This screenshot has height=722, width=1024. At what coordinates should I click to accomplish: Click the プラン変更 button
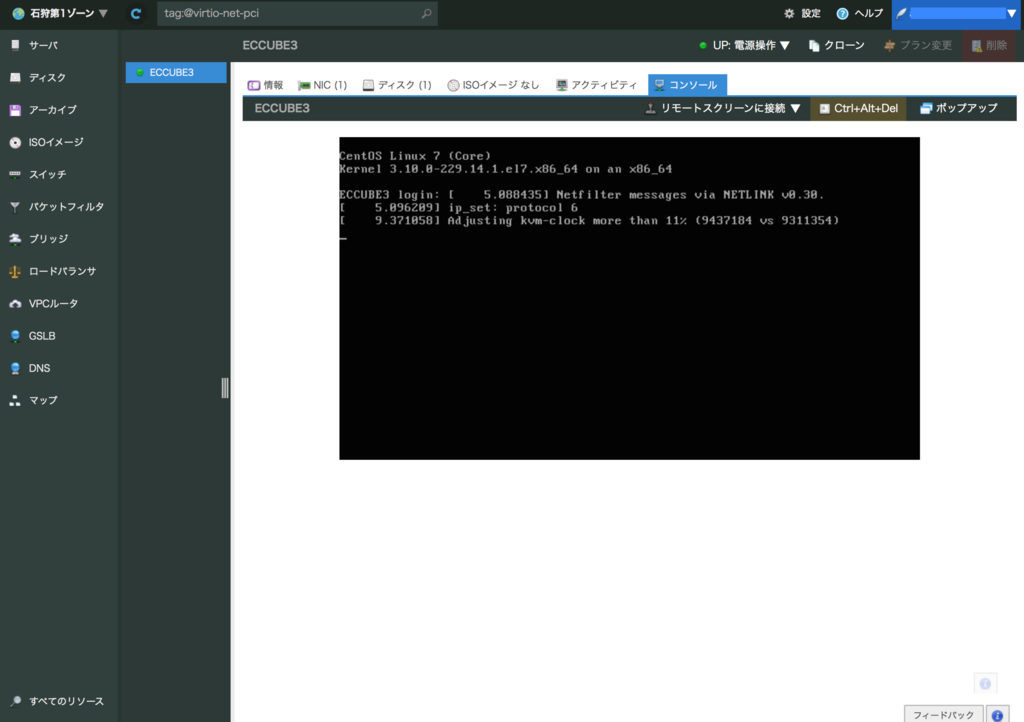coord(918,45)
